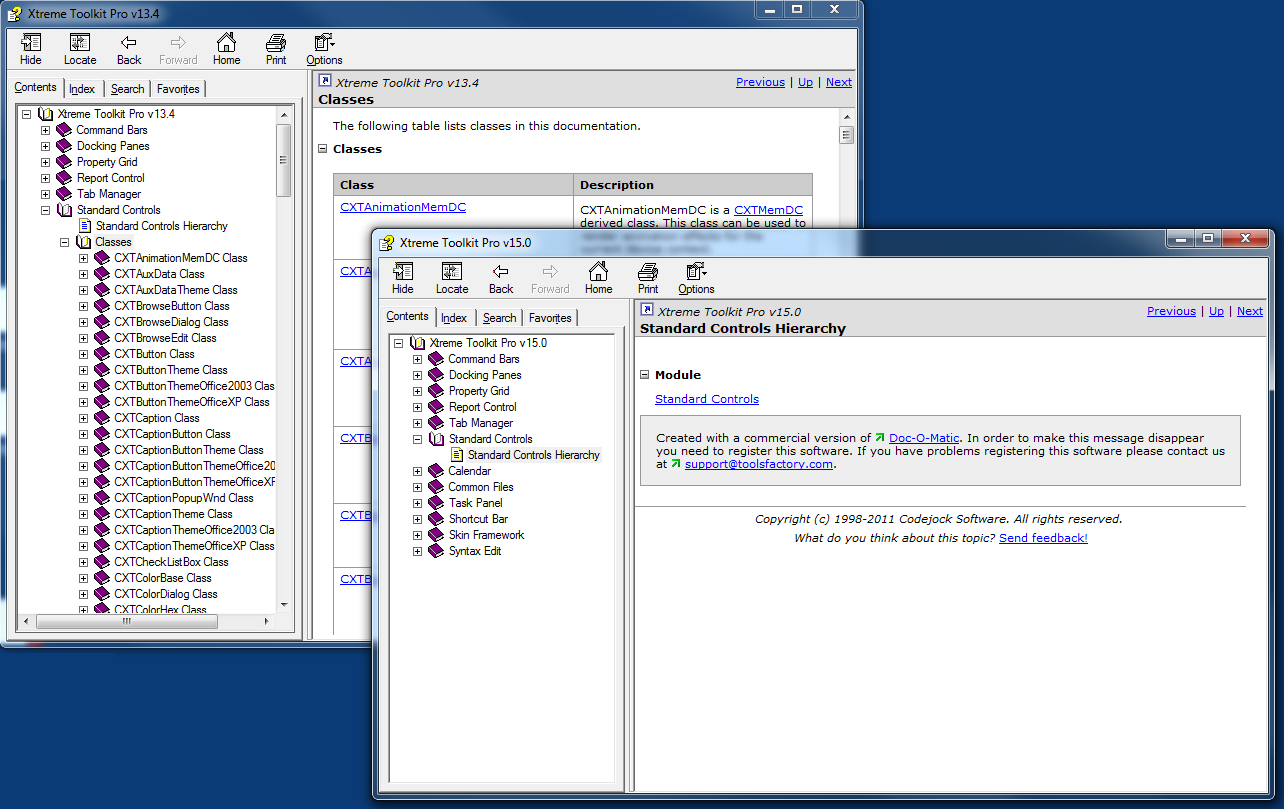This screenshot has width=1284, height=809.
Task: Expand Command Bars node in v13.4 tree
Action: click(45, 130)
